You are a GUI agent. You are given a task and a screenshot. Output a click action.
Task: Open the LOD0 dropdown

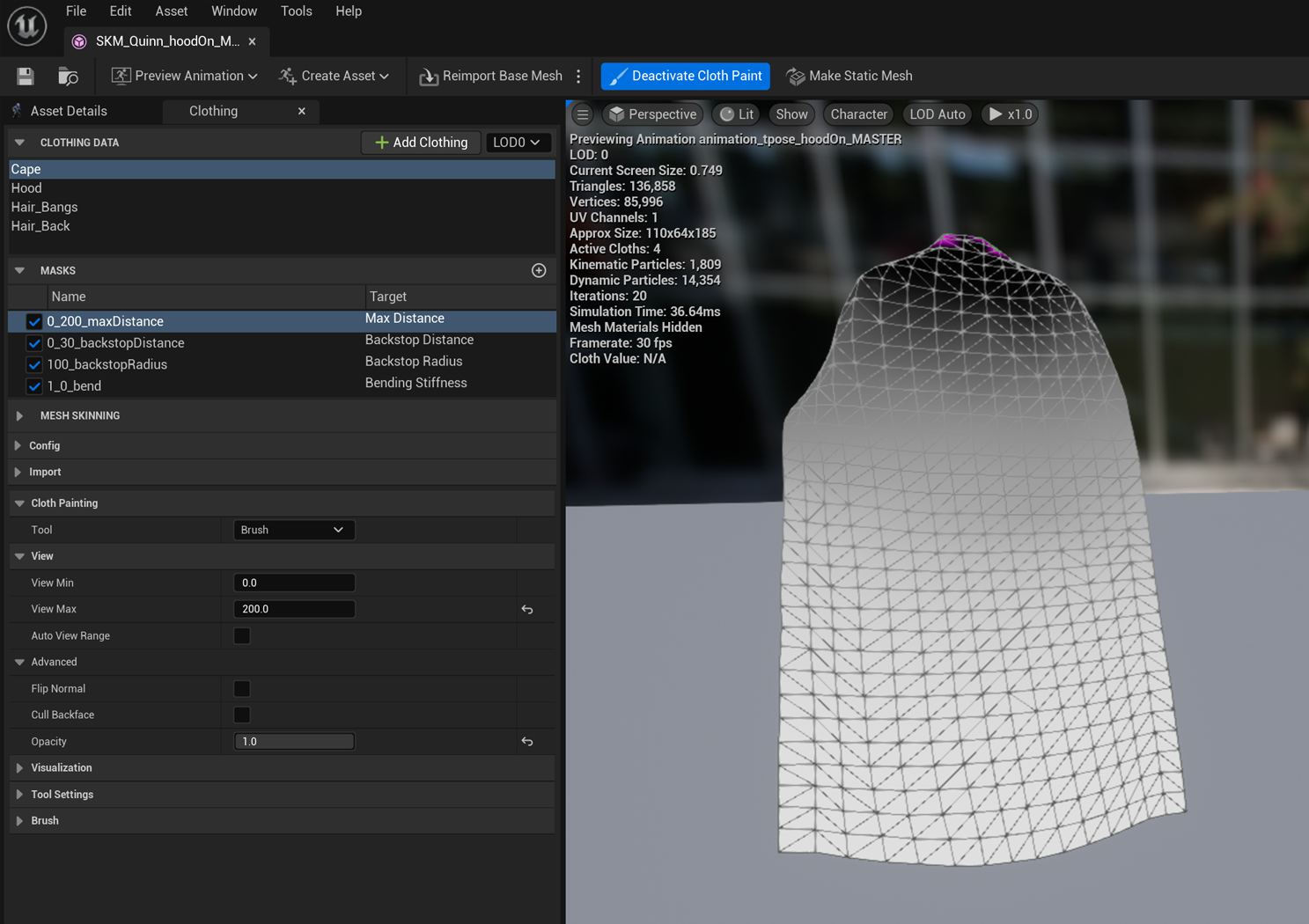(x=517, y=143)
